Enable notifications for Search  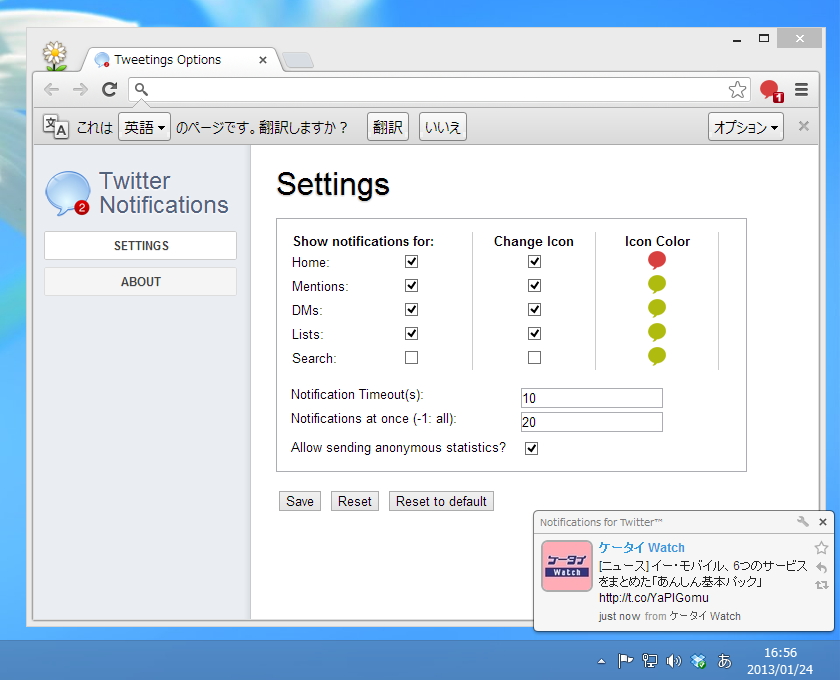411,357
